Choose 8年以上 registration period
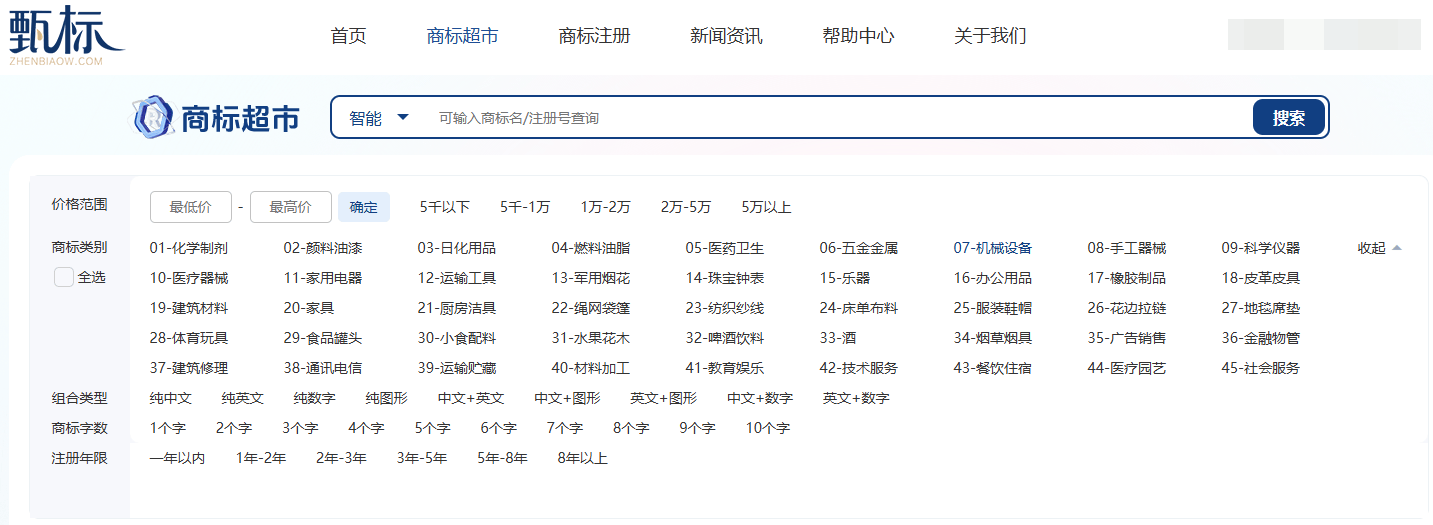 [583, 458]
